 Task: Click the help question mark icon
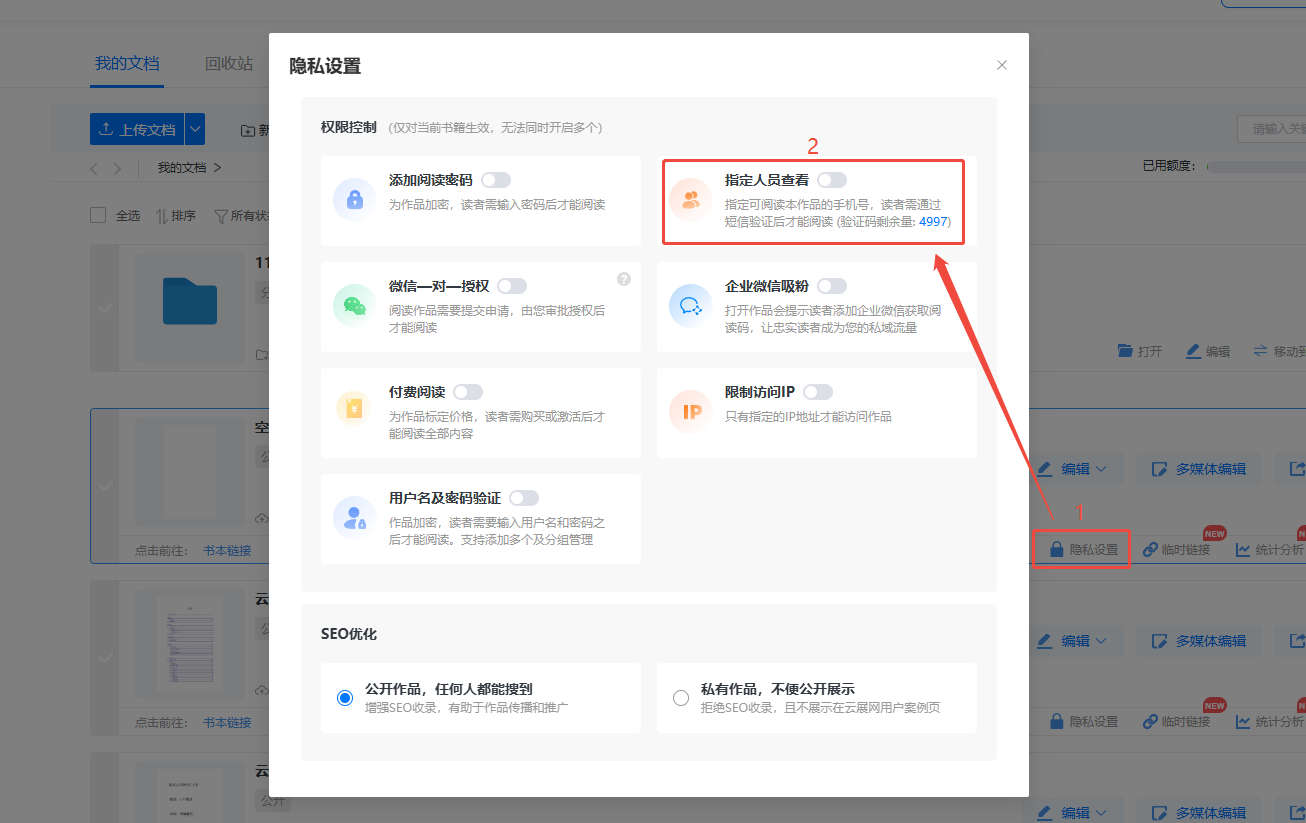[624, 279]
